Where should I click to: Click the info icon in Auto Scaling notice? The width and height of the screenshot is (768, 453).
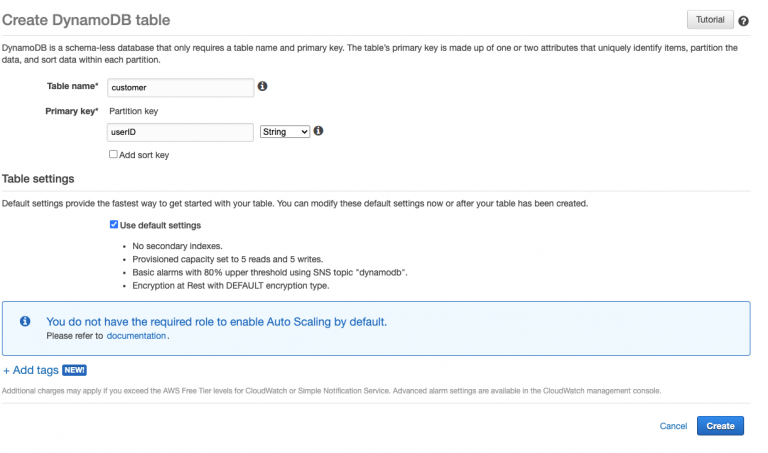coord(25,322)
